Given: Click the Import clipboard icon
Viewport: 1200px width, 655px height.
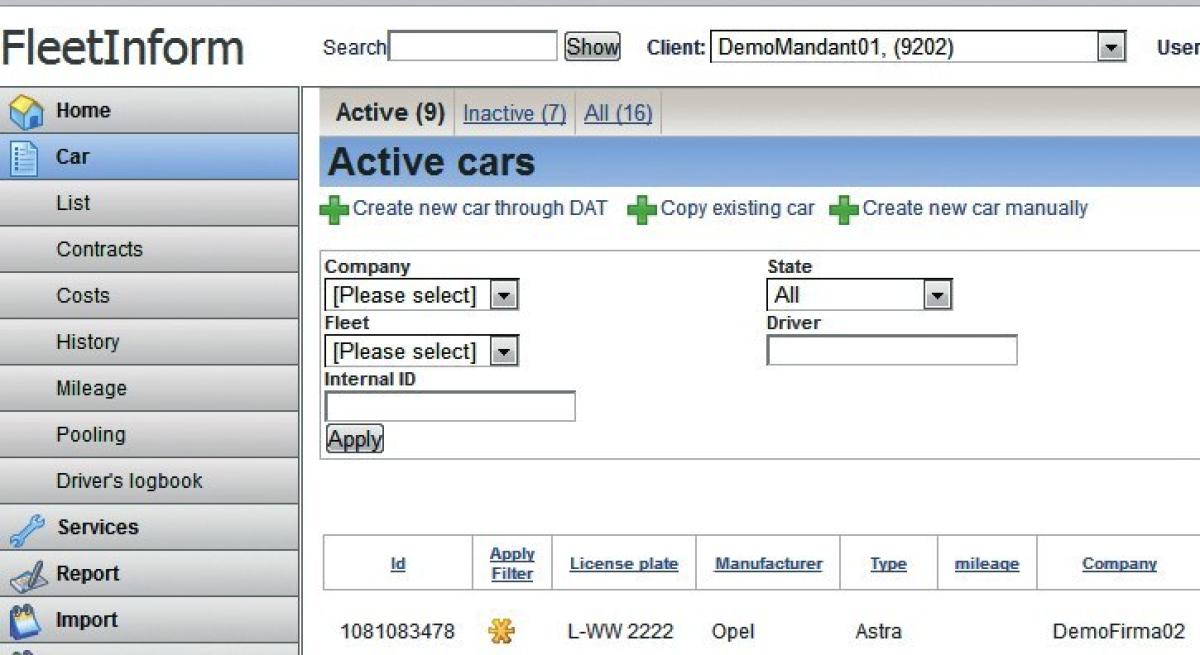Looking at the screenshot, I should [25, 621].
